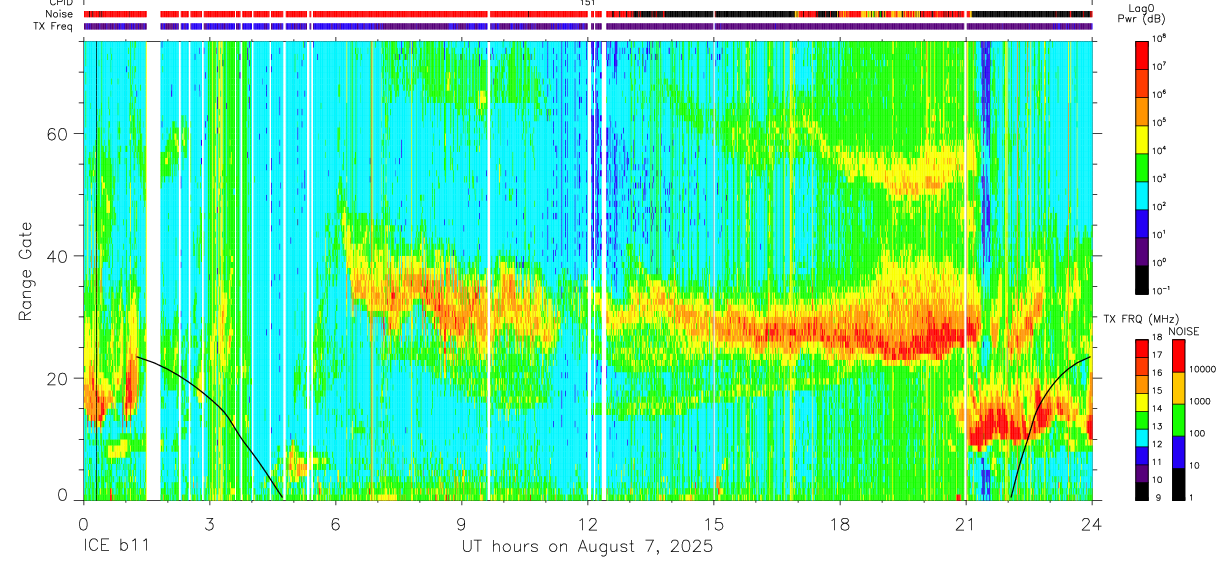The image size is (1228, 567).
Task: Click x-axis tick label '15'
Action: click(x=714, y=523)
